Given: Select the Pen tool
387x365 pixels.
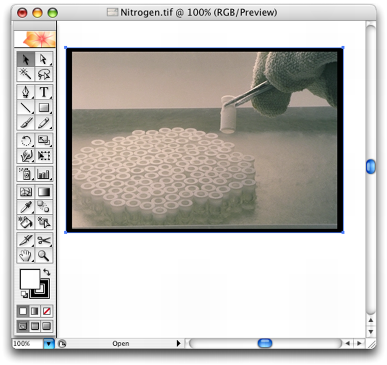Looking at the screenshot, I should pos(26,92).
